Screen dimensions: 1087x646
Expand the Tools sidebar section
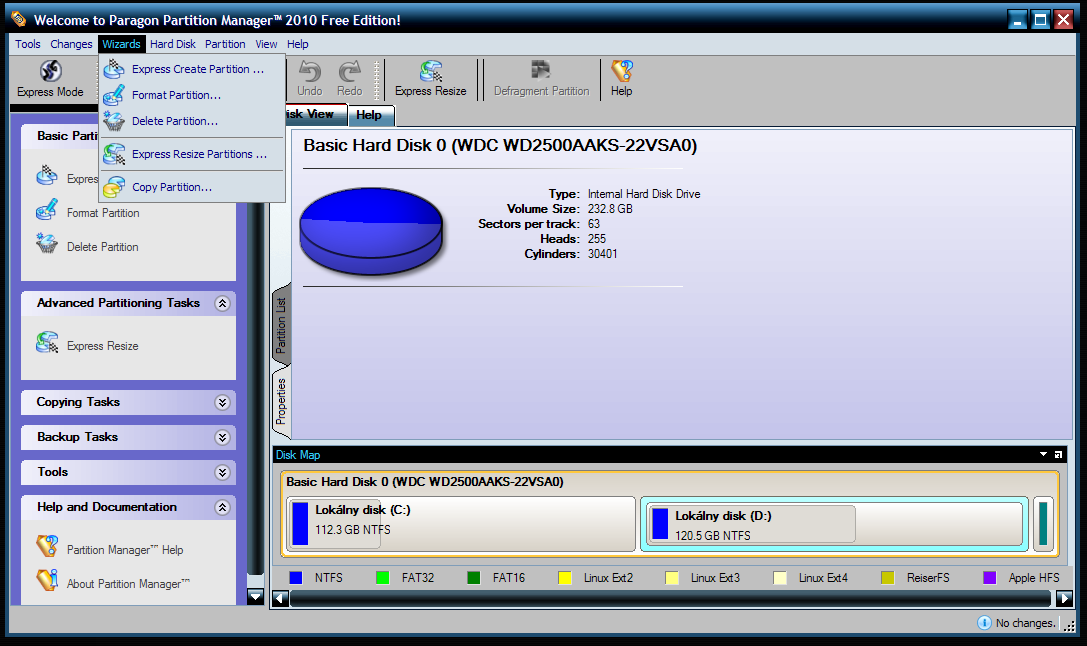click(222, 472)
